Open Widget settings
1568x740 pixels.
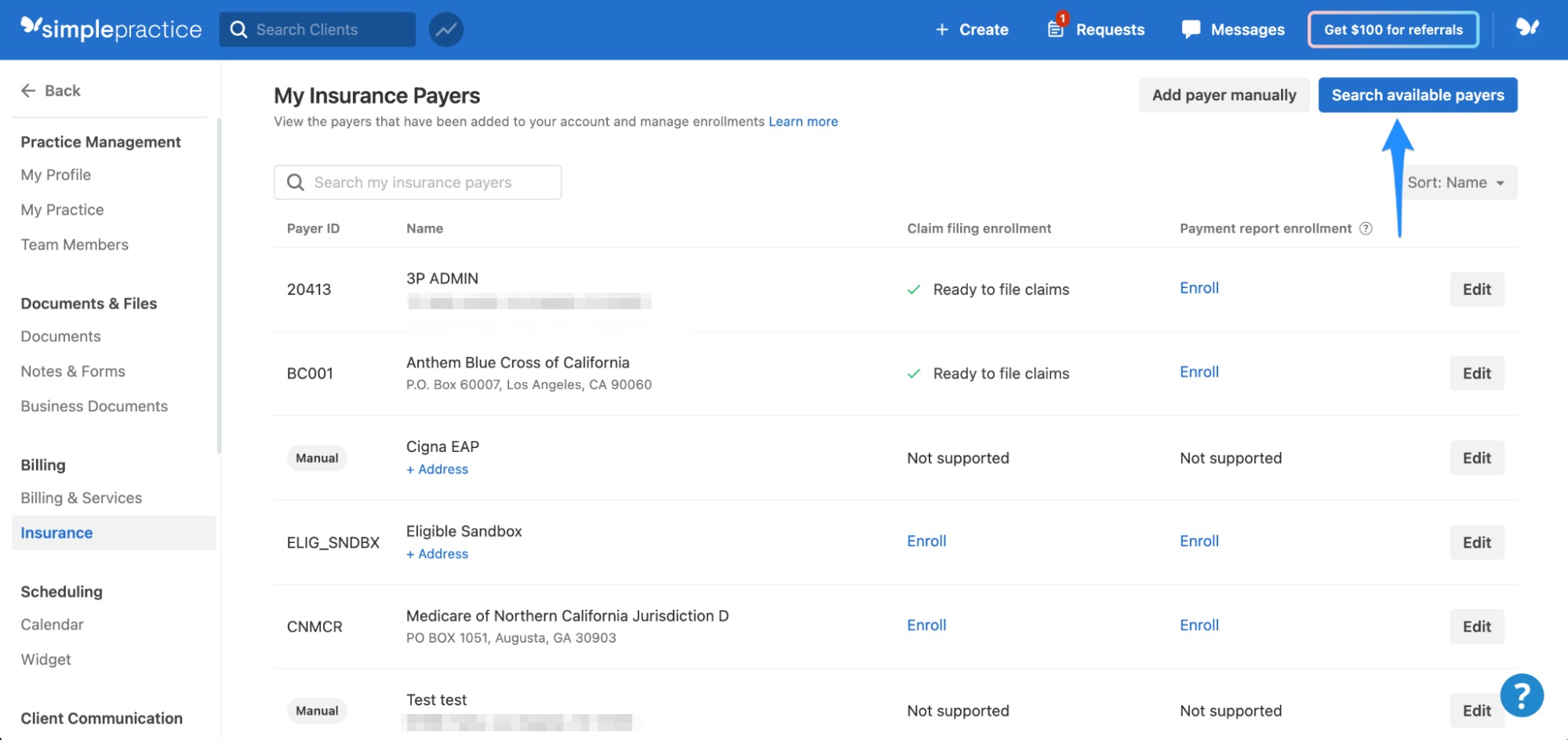[45, 660]
